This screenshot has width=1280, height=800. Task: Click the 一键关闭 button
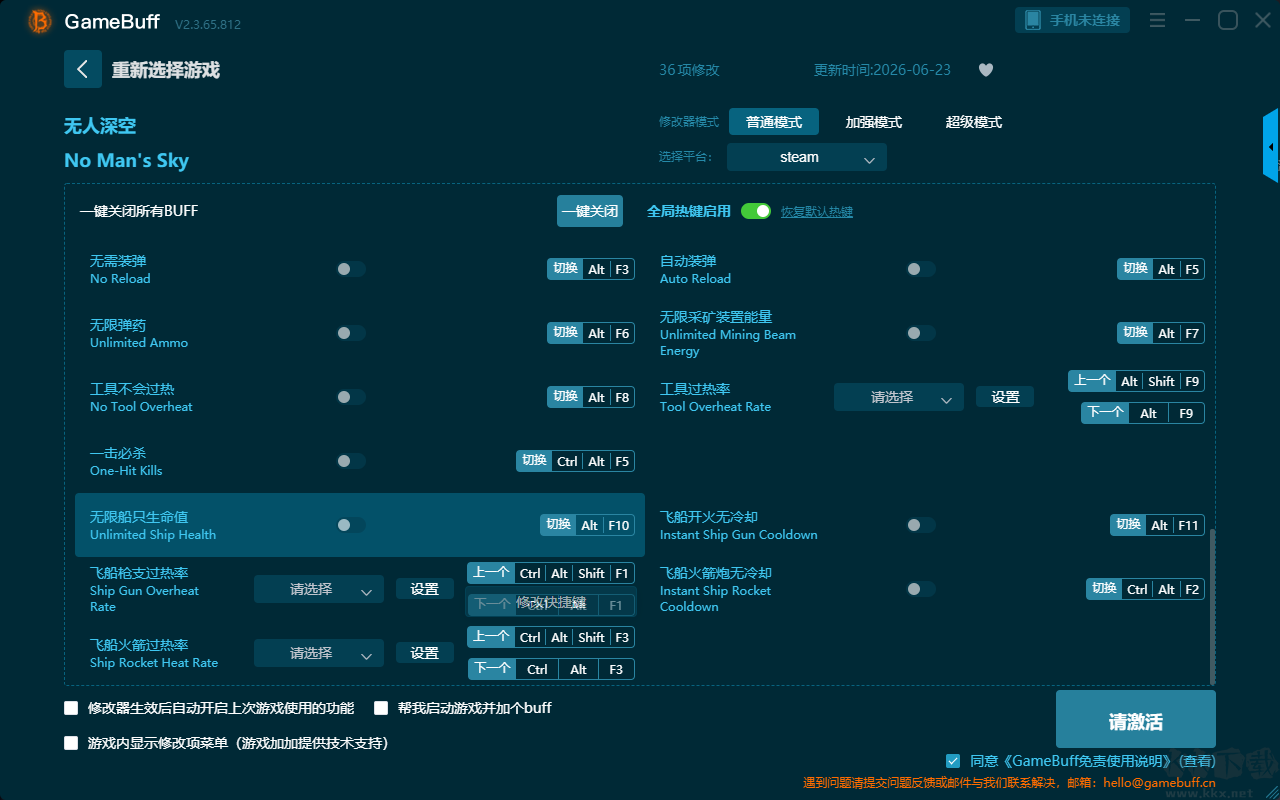(590, 211)
